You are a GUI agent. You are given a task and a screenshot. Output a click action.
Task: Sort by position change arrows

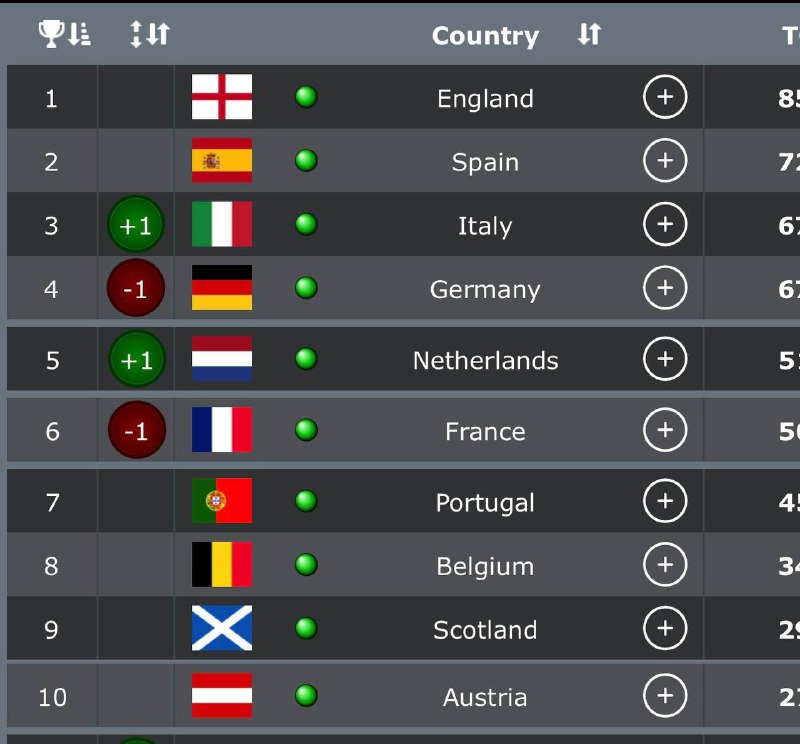pos(150,34)
